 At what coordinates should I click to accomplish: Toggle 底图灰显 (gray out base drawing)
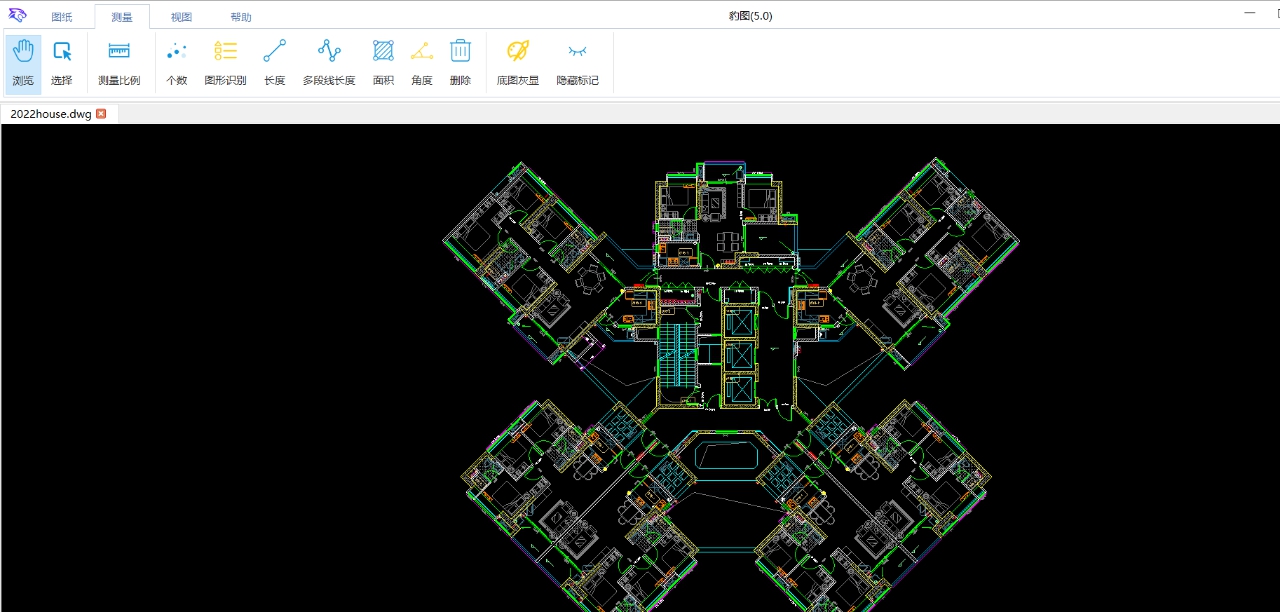(517, 62)
